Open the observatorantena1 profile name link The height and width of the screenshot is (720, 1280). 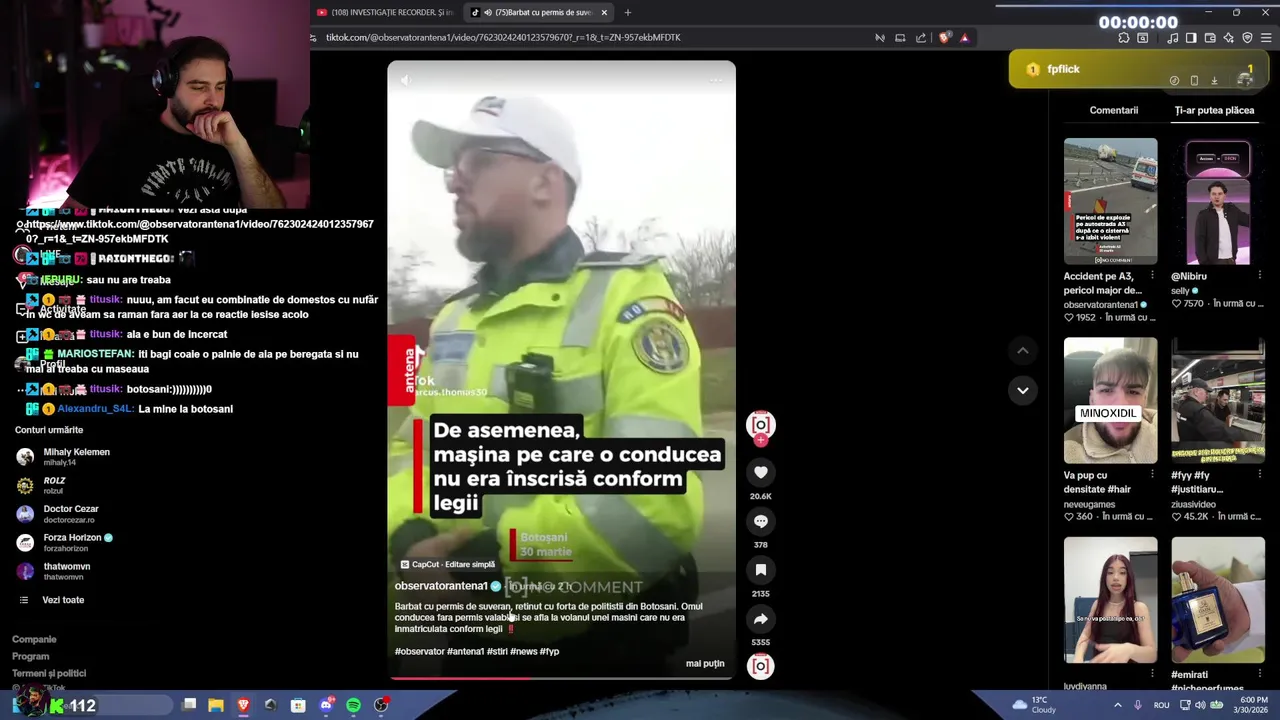441,586
